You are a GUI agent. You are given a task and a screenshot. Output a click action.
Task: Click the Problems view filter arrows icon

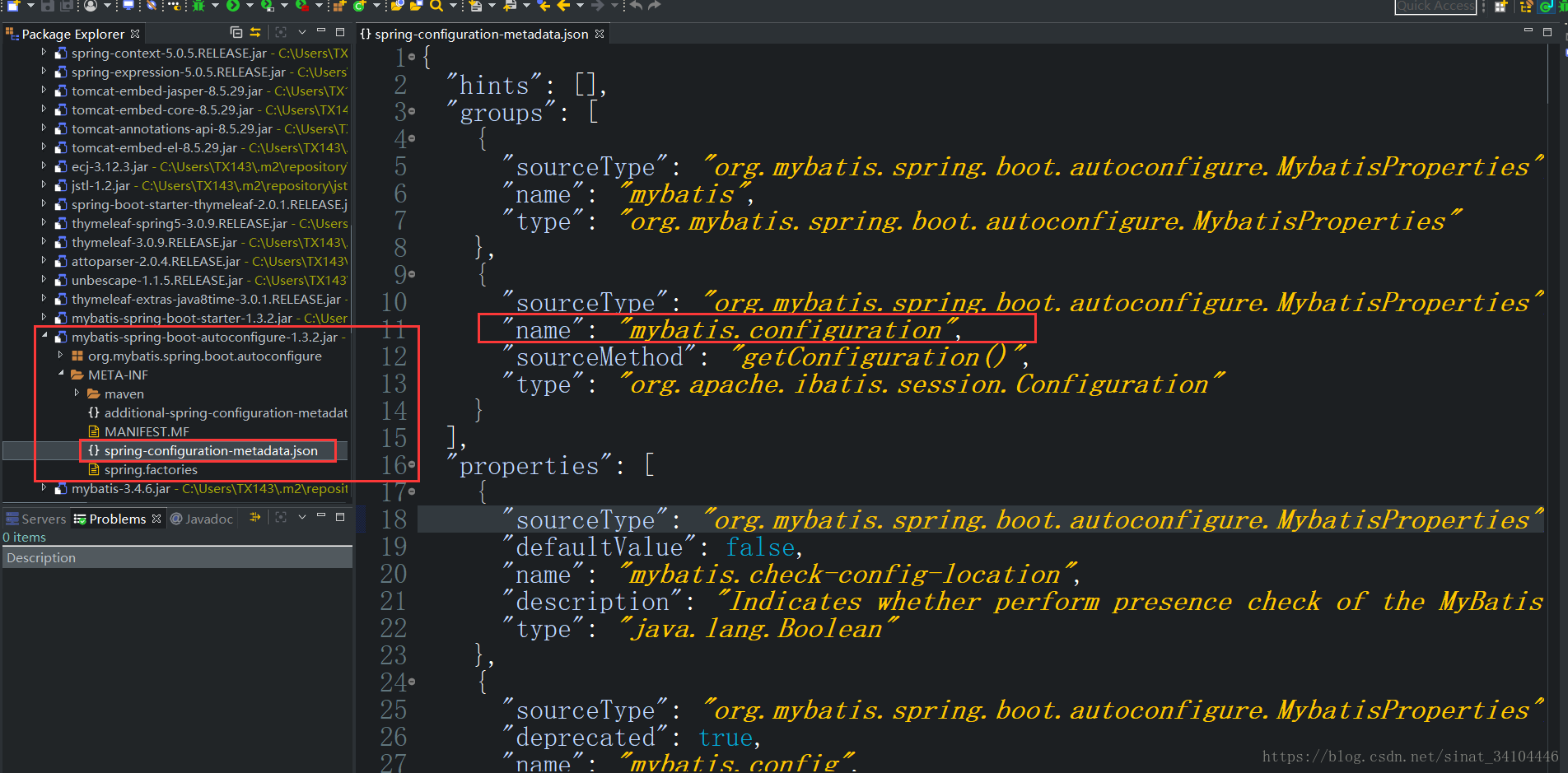click(x=255, y=517)
